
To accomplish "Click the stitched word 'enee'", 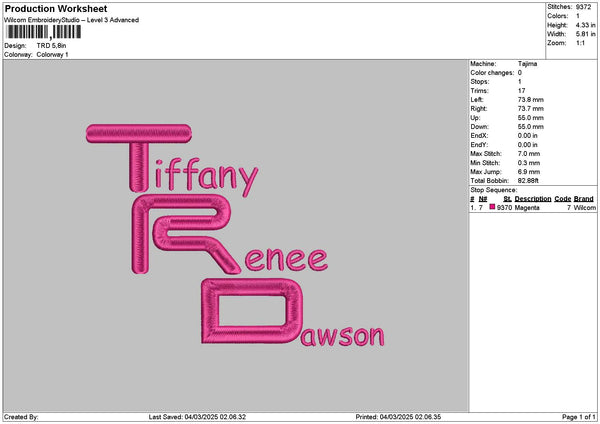I will [x=286, y=259].
